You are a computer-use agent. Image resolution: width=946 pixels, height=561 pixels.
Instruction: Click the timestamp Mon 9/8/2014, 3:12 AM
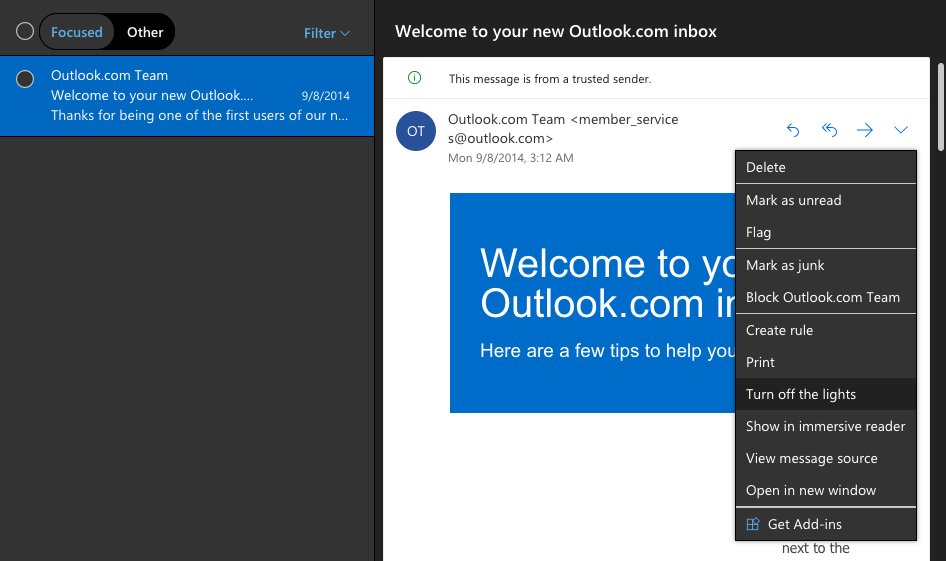click(x=510, y=158)
